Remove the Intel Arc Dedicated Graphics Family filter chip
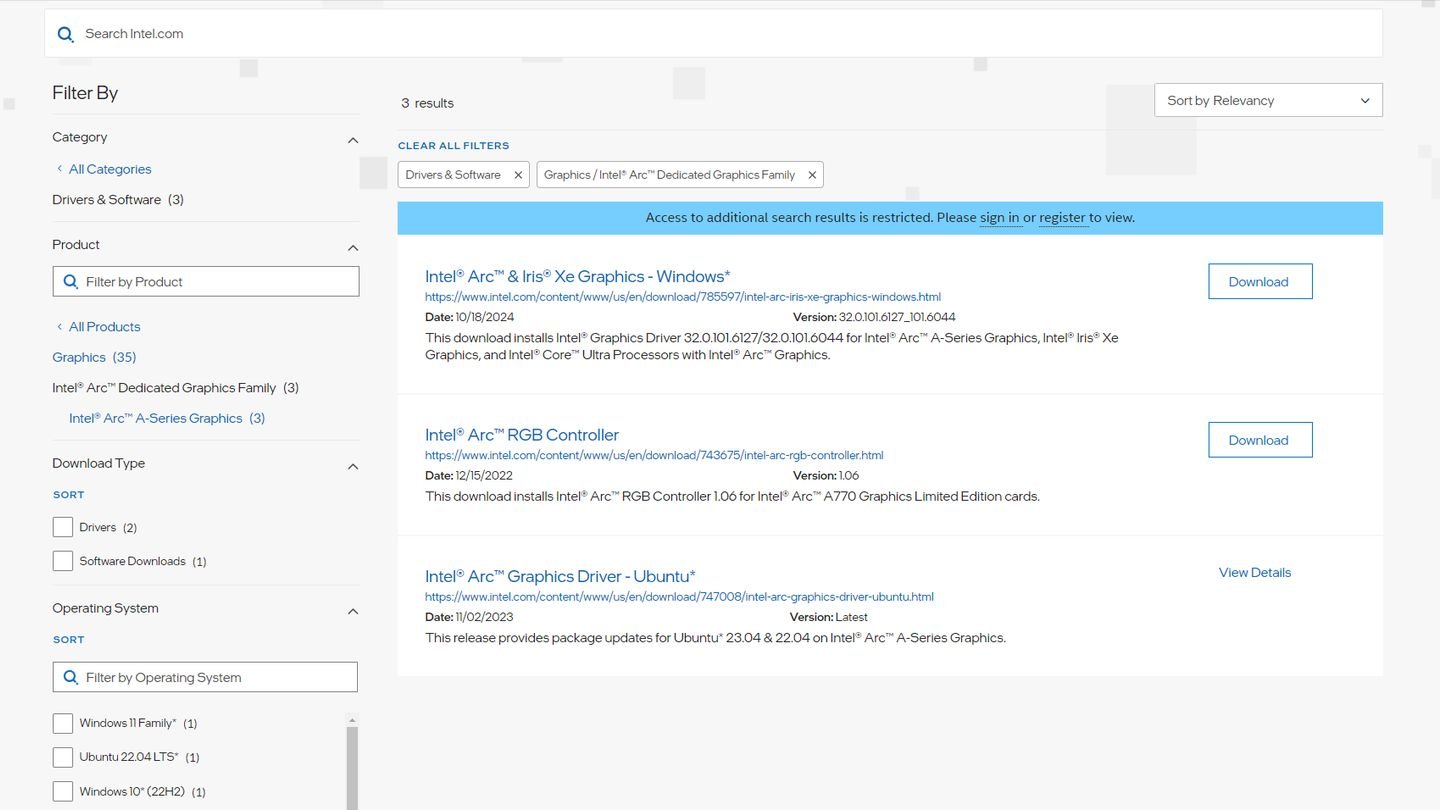The image size is (1440, 810). pyautogui.click(x=812, y=175)
